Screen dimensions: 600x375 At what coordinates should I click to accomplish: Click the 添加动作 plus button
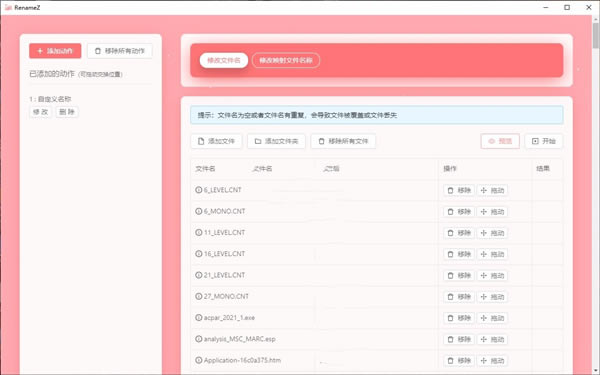point(55,51)
